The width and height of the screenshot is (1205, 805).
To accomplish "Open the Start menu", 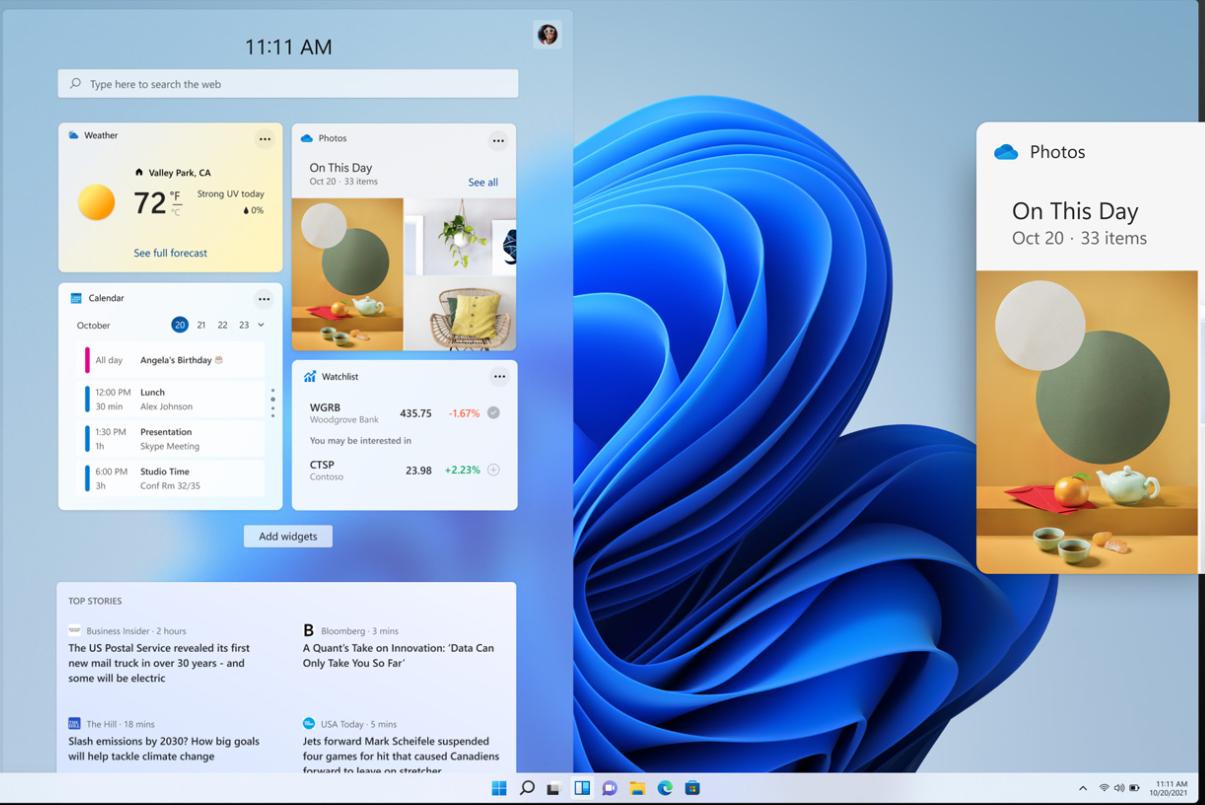I will click(x=499, y=789).
